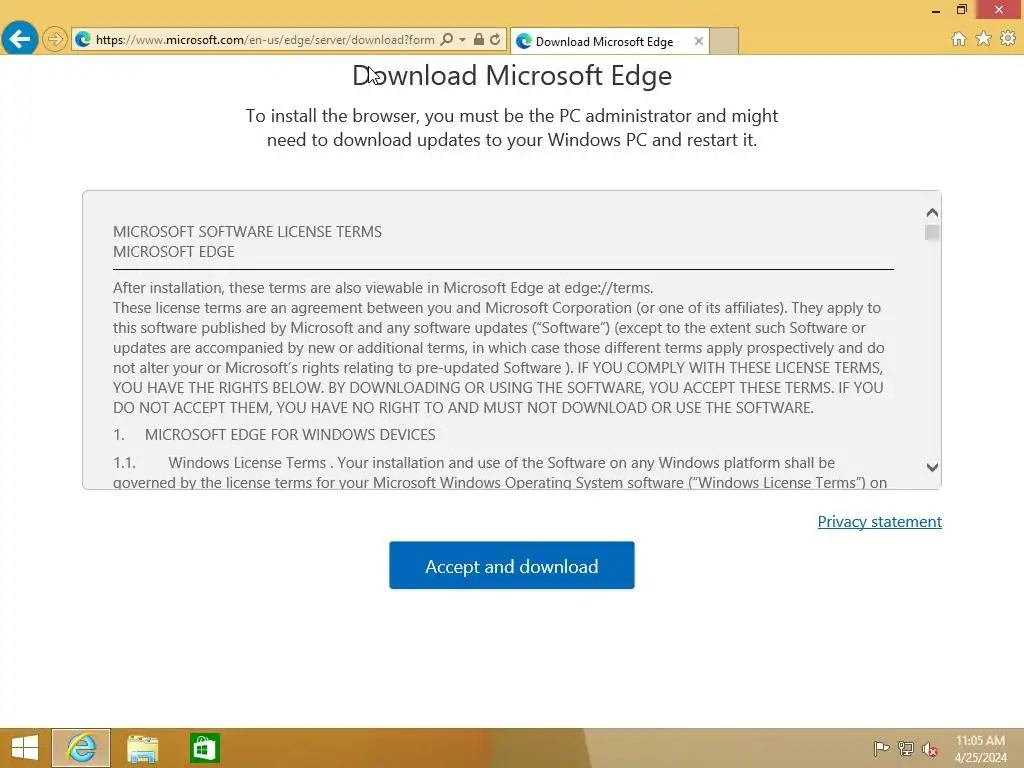Open Favorites with the star icon

pos(984,39)
